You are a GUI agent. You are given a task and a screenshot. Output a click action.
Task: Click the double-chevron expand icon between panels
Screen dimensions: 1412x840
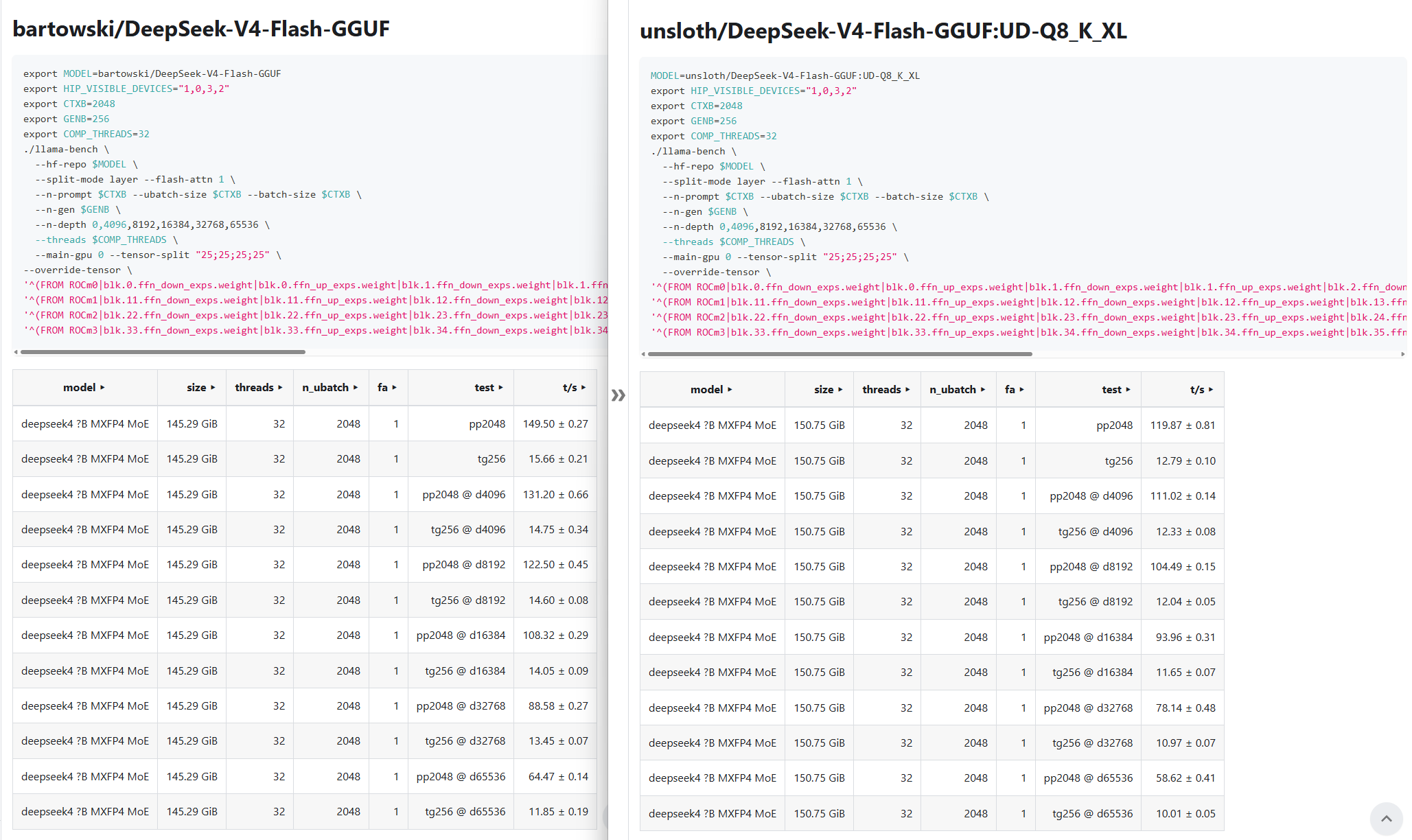(x=618, y=395)
